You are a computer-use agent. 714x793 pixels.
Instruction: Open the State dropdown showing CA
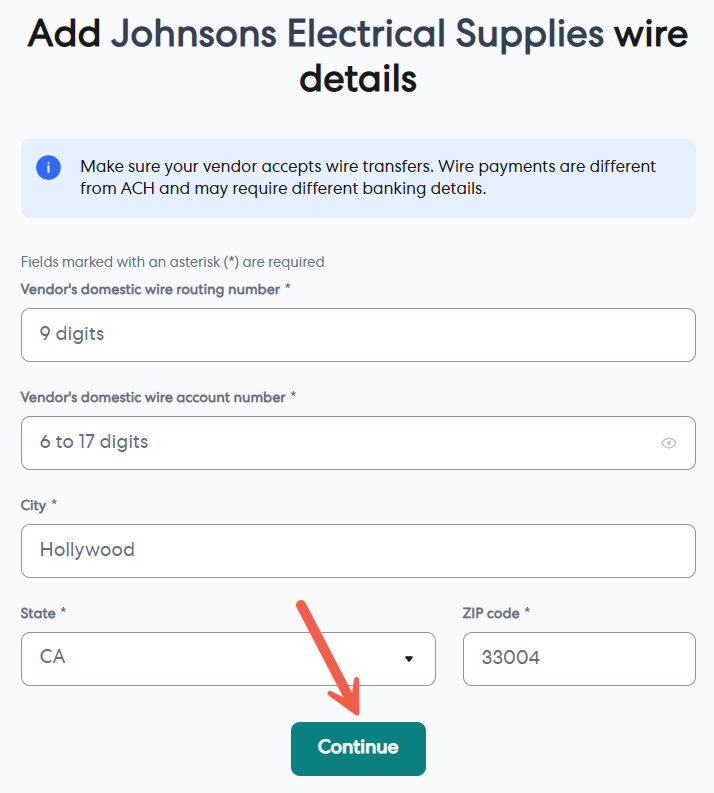point(228,658)
